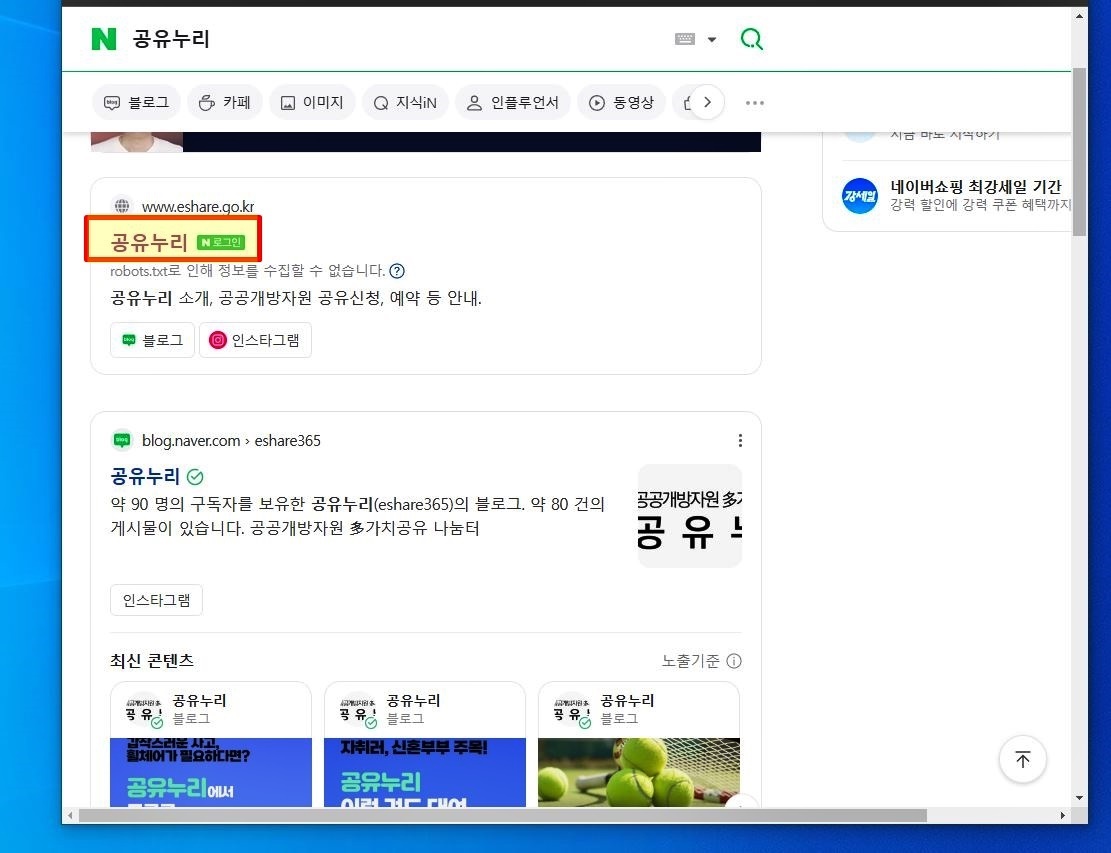Click the Instagram icon in eshare result
This screenshot has width=1111, height=853.
pyautogui.click(x=218, y=340)
